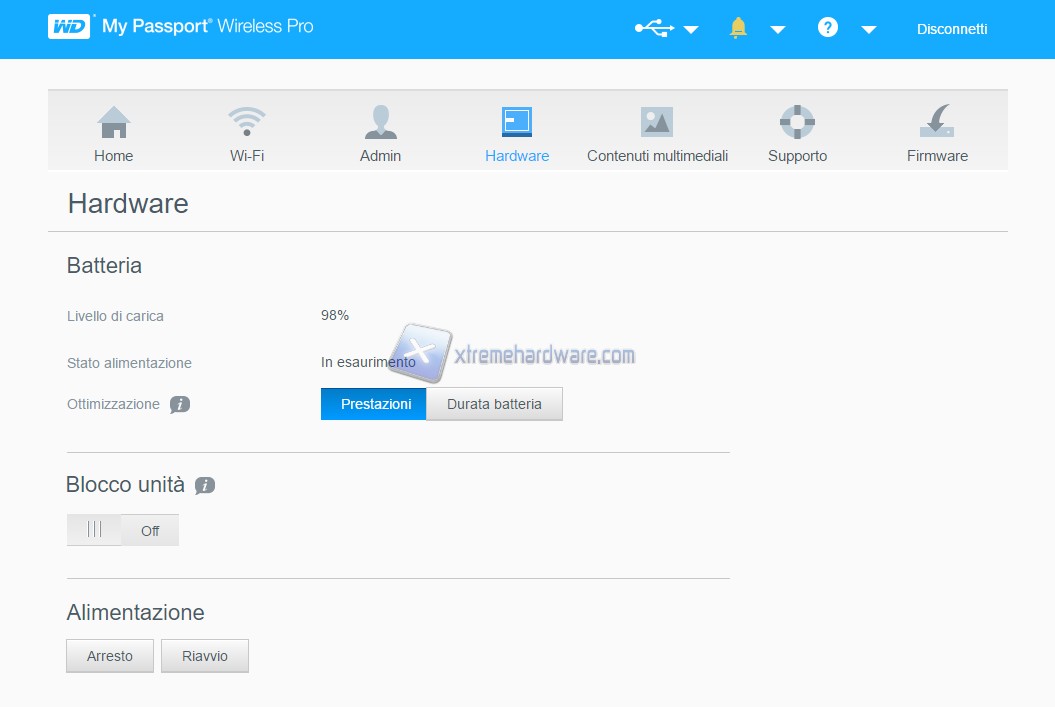Open Contenuti multimediali picture icon
This screenshot has height=707, width=1055.
656,123
